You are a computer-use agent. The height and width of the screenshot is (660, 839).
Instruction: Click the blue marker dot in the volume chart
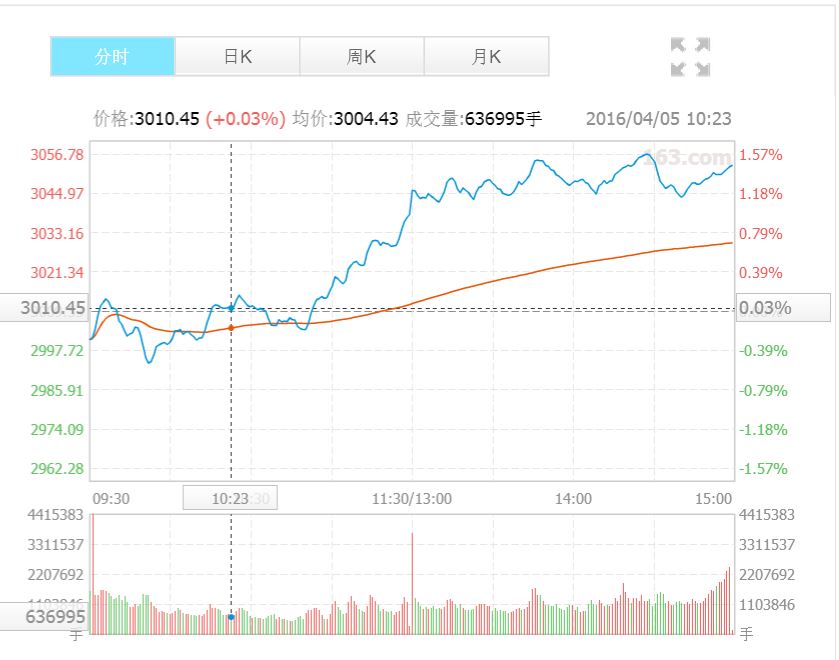[231, 617]
